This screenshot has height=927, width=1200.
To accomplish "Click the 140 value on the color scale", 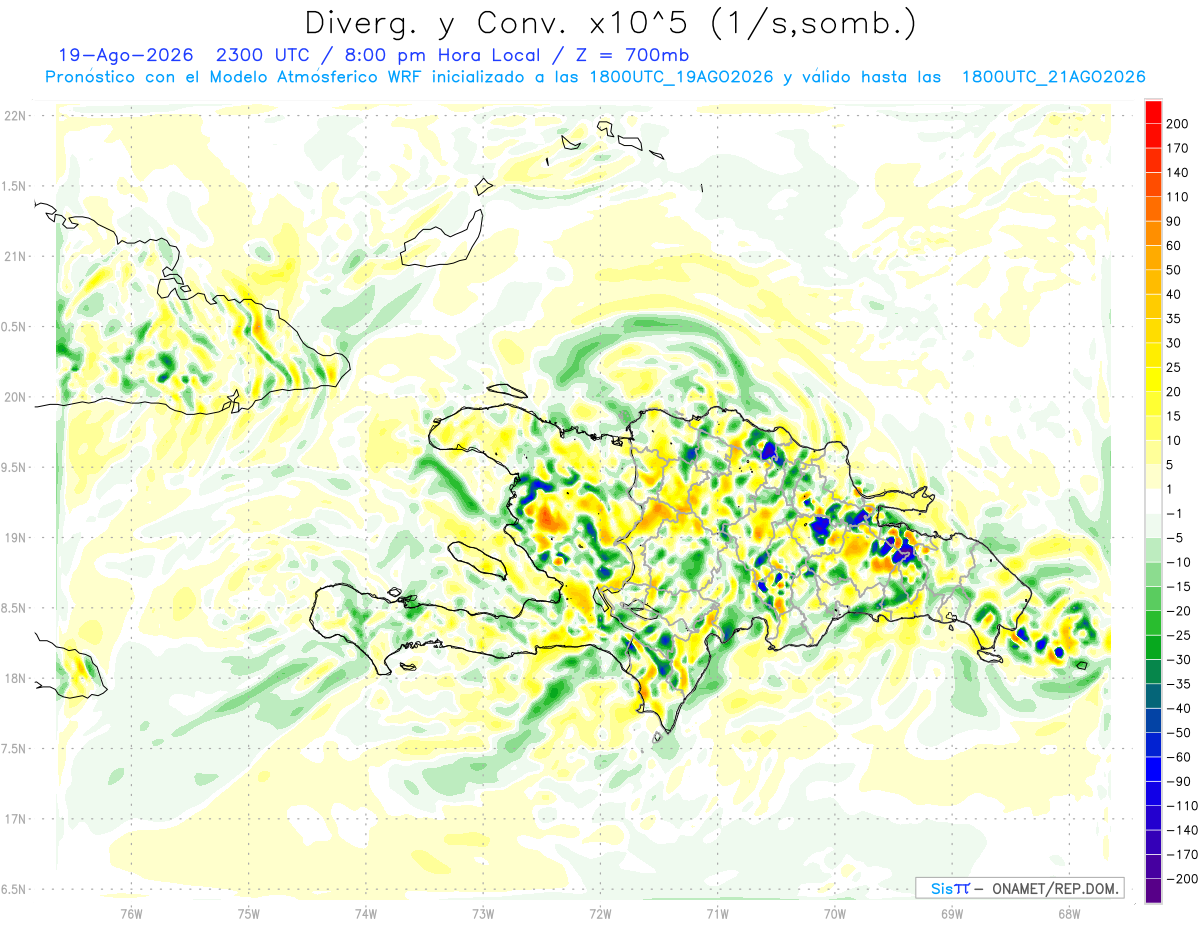I will (x=1177, y=173).
